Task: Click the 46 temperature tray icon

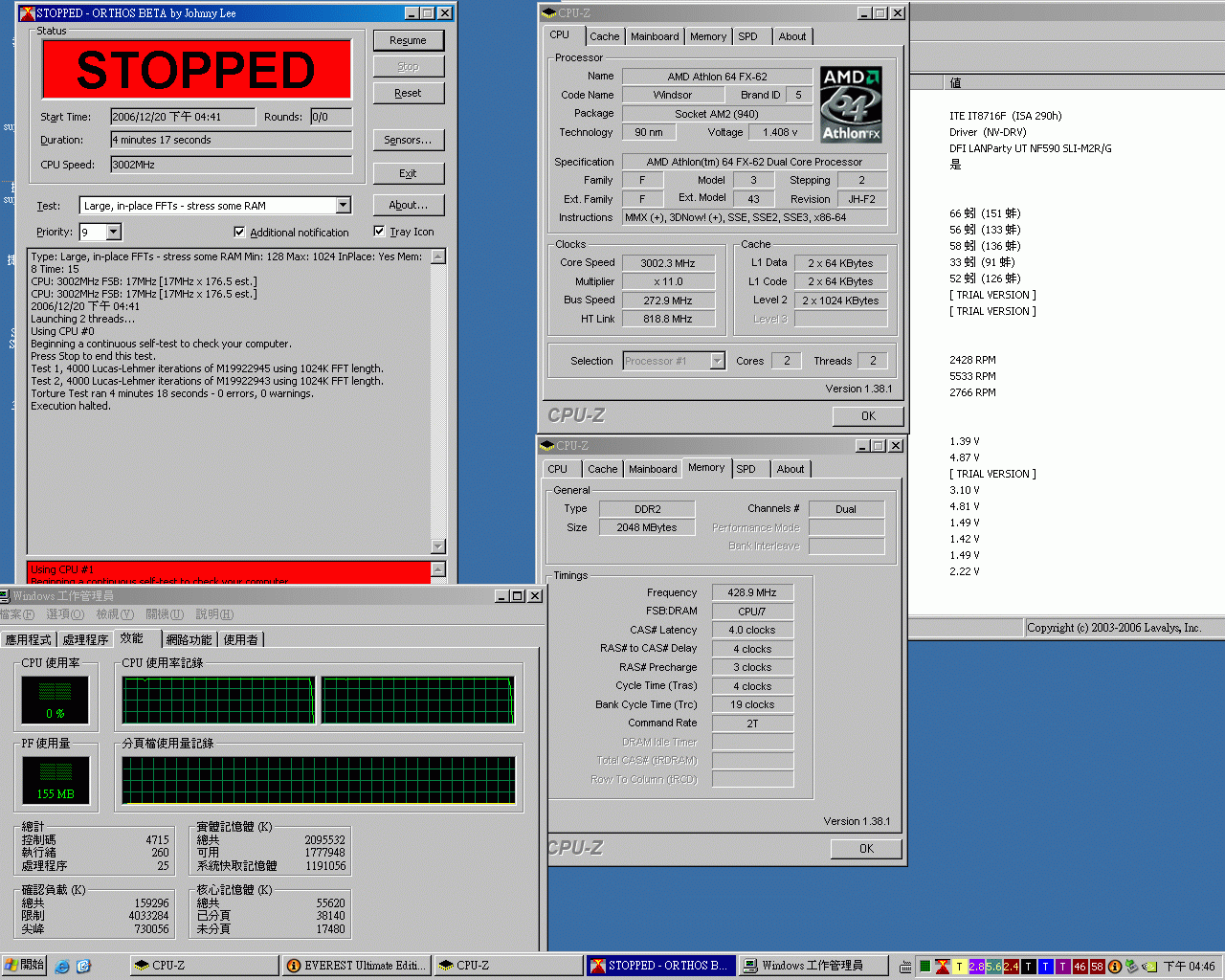Action: 1080,967
